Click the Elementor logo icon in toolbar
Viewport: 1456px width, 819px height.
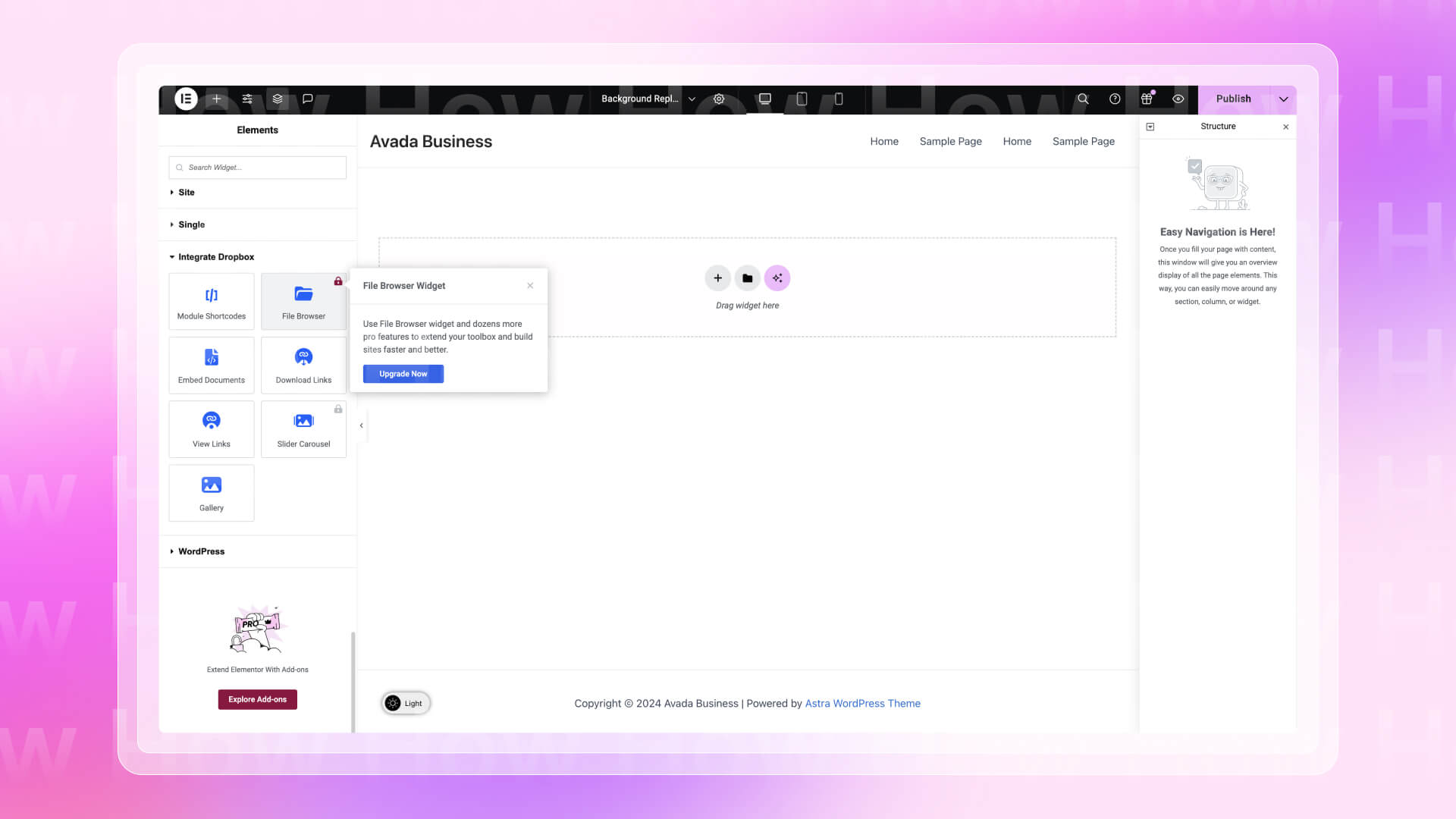(x=185, y=98)
